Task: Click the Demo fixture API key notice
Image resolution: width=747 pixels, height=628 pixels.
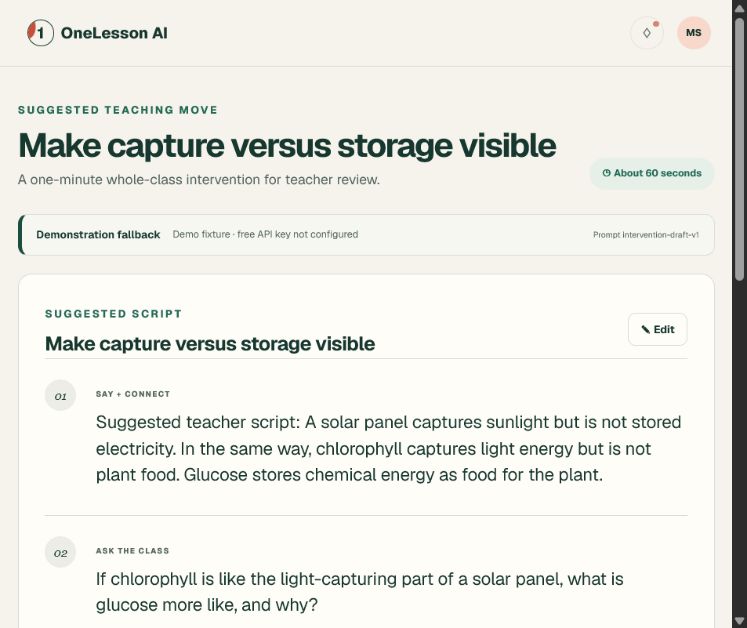Action: pos(265,234)
